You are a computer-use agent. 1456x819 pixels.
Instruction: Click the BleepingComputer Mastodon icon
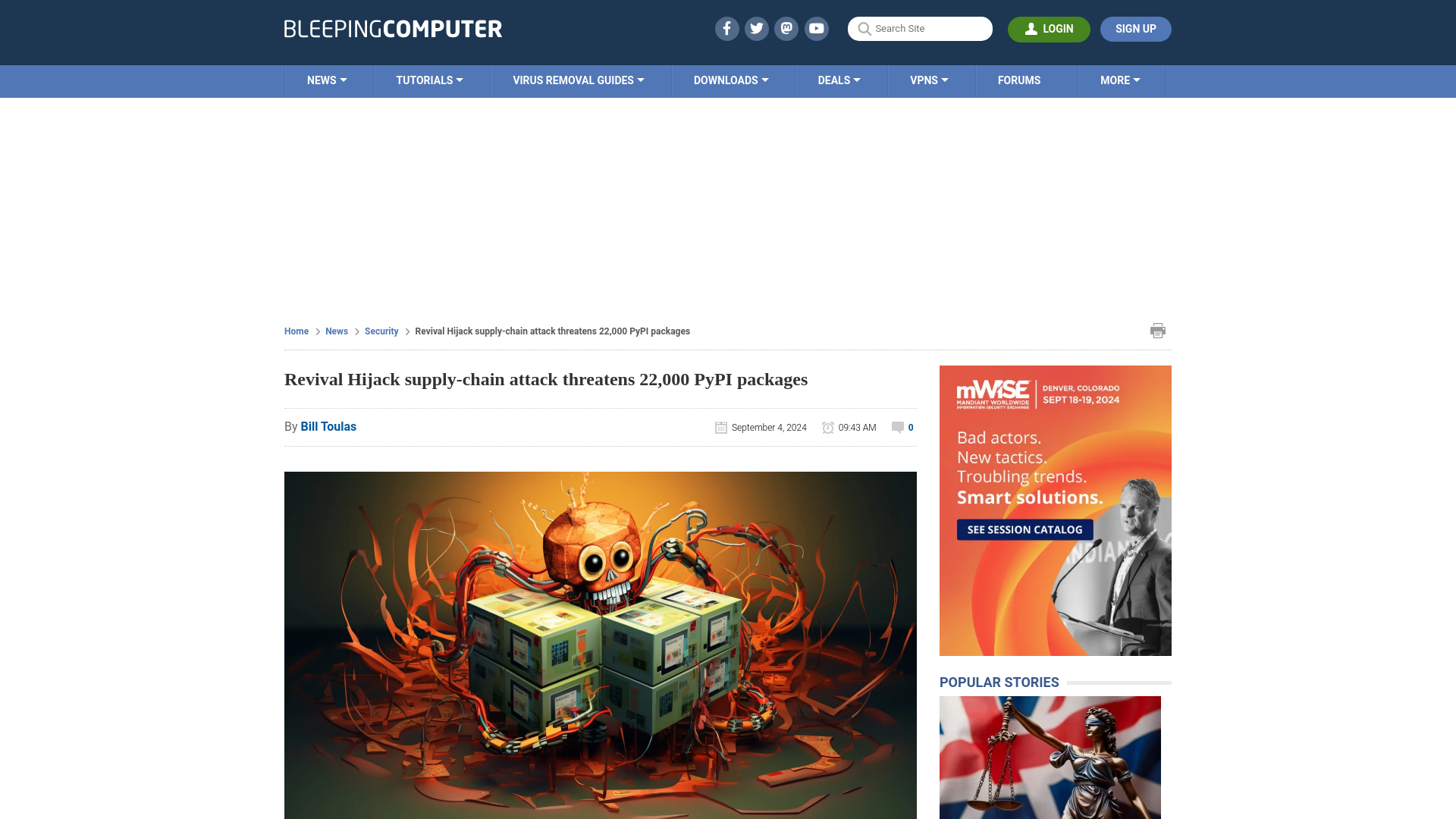pyautogui.click(x=786, y=28)
